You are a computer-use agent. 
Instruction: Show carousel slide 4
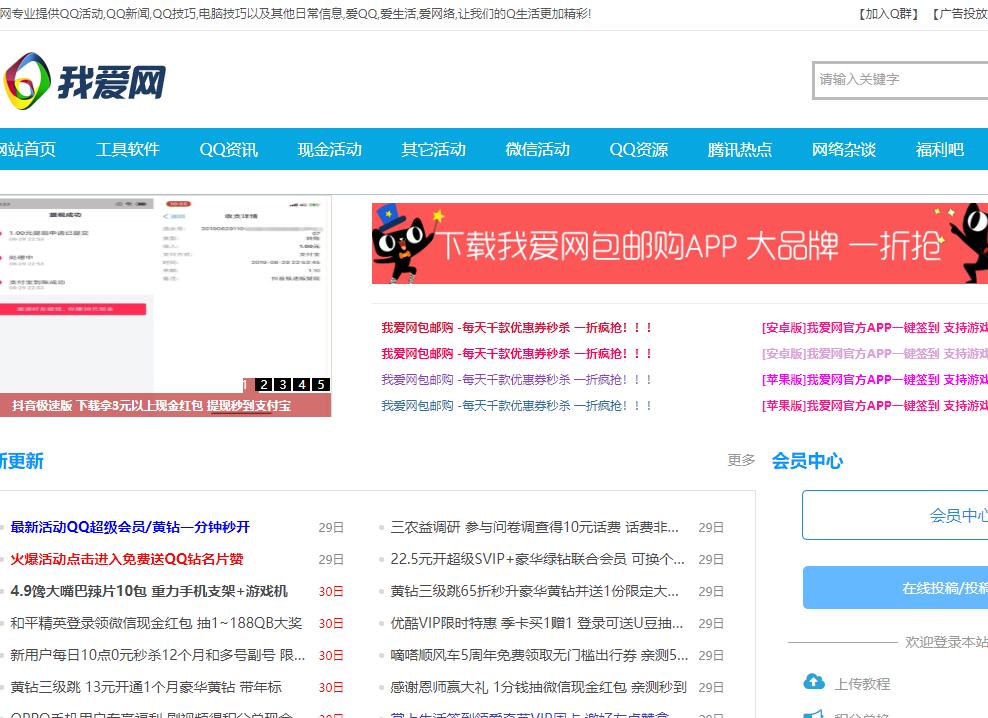click(301, 384)
